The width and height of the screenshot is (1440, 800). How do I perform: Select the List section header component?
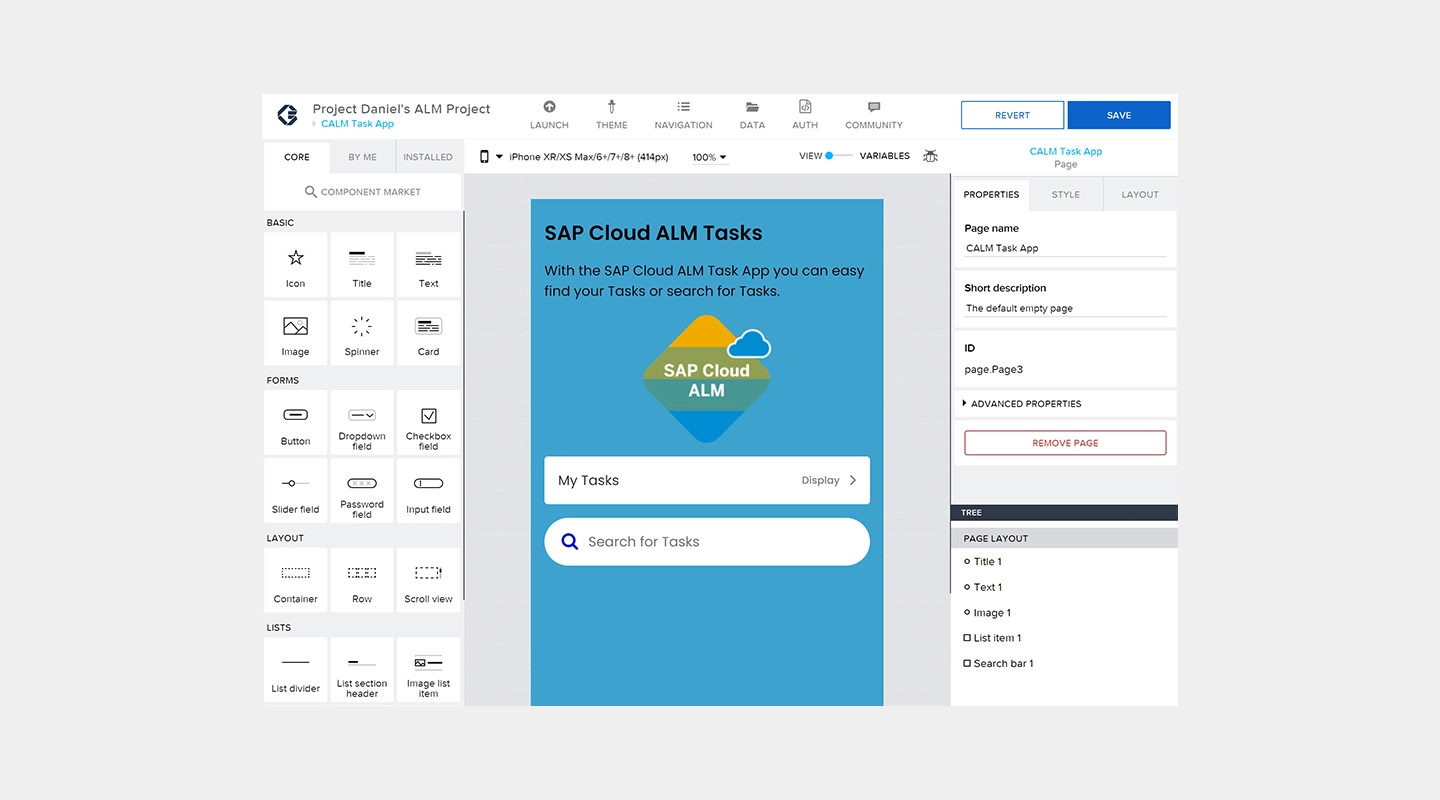click(x=362, y=670)
